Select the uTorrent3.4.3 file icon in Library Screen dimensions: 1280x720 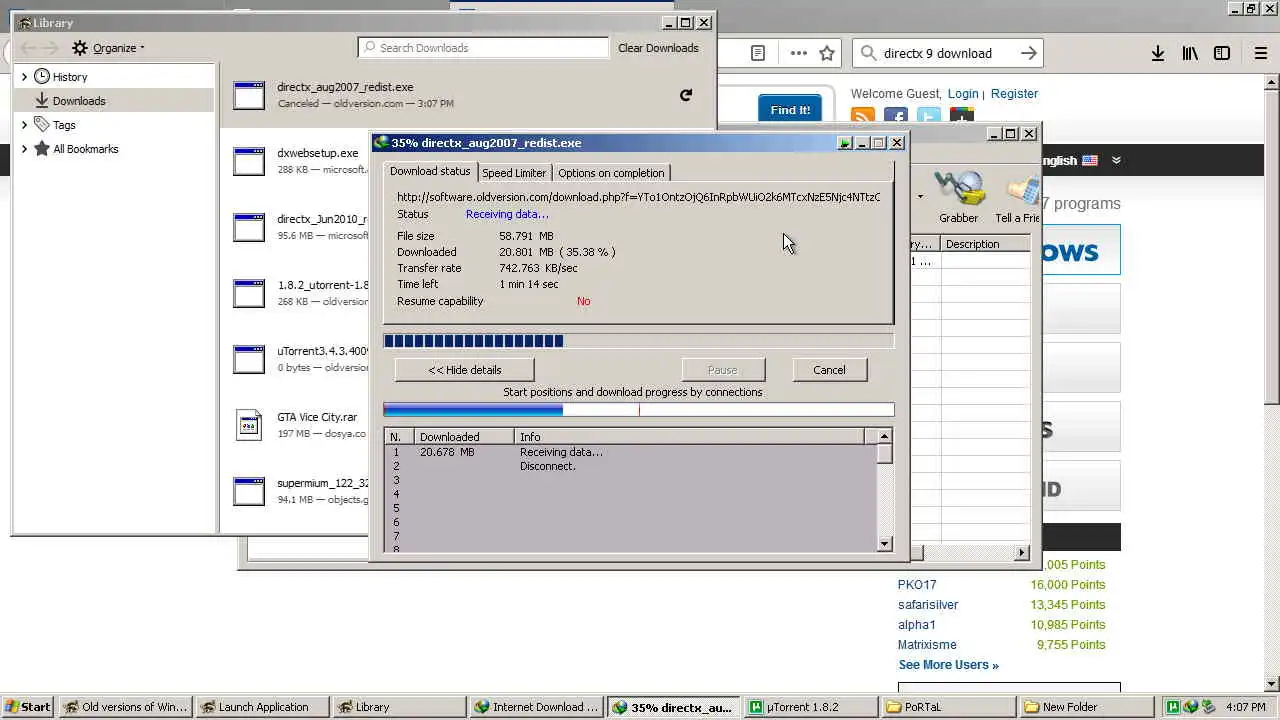(x=249, y=359)
